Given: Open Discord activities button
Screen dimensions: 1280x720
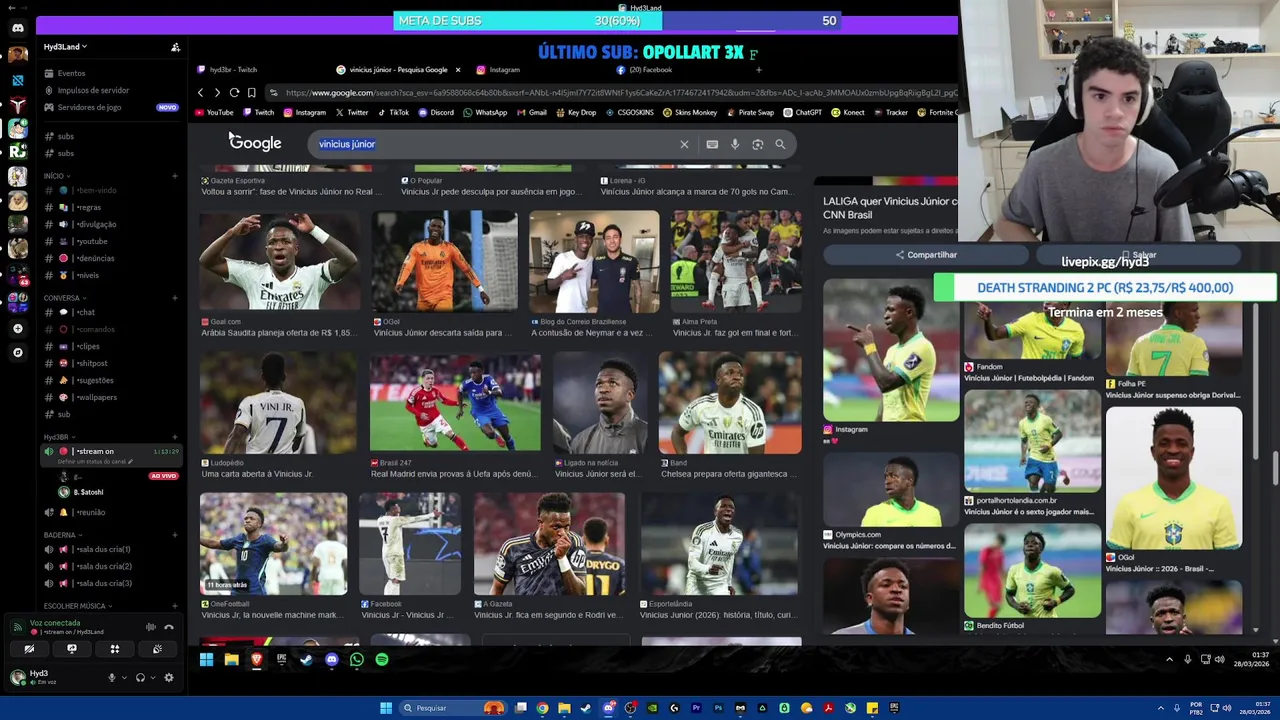Looking at the screenshot, I should click(115, 649).
